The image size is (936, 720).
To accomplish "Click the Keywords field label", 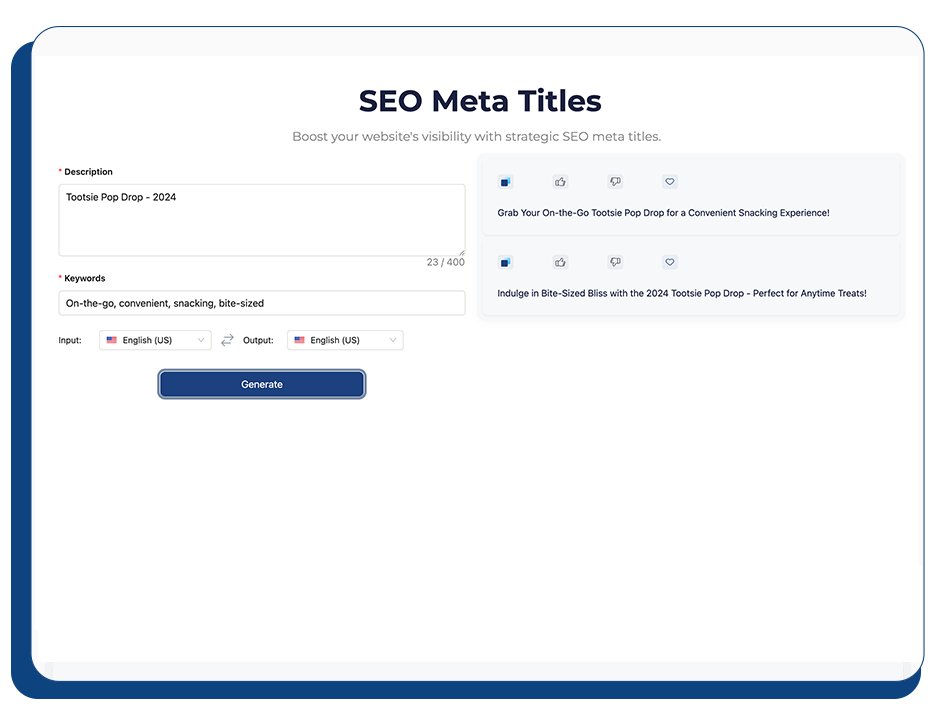I will click(x=85, y=278).
